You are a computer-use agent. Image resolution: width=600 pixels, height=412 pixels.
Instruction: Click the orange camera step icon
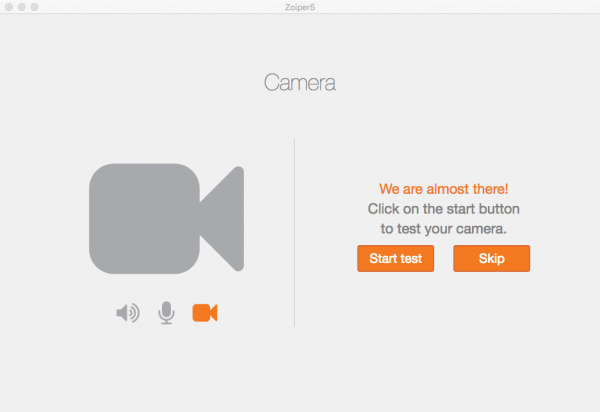coord(205,313)
